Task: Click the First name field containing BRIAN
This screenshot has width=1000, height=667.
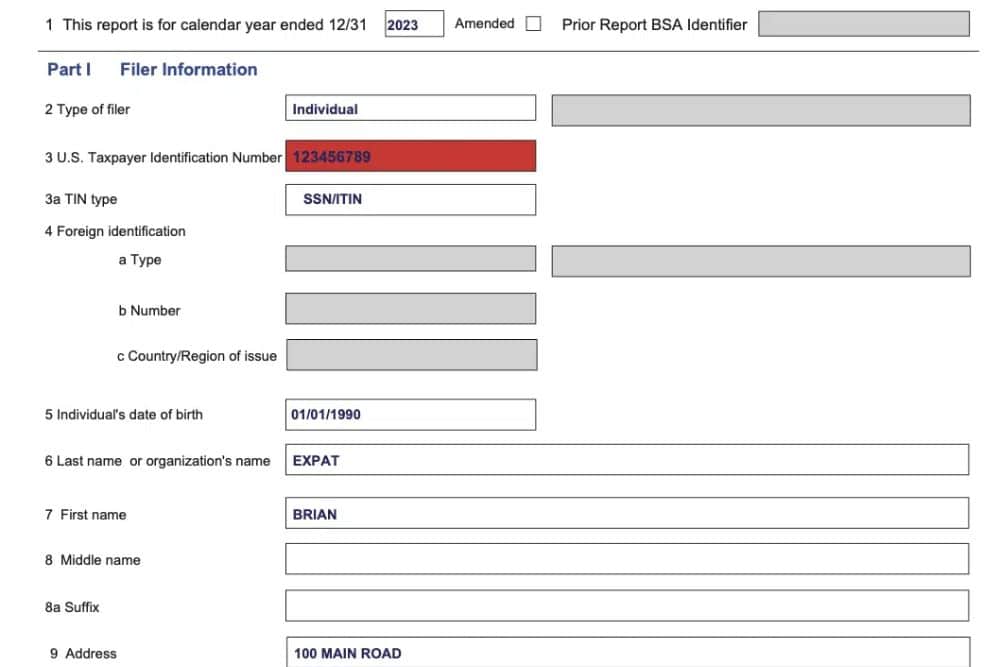Action: click(x=626, y=514)
